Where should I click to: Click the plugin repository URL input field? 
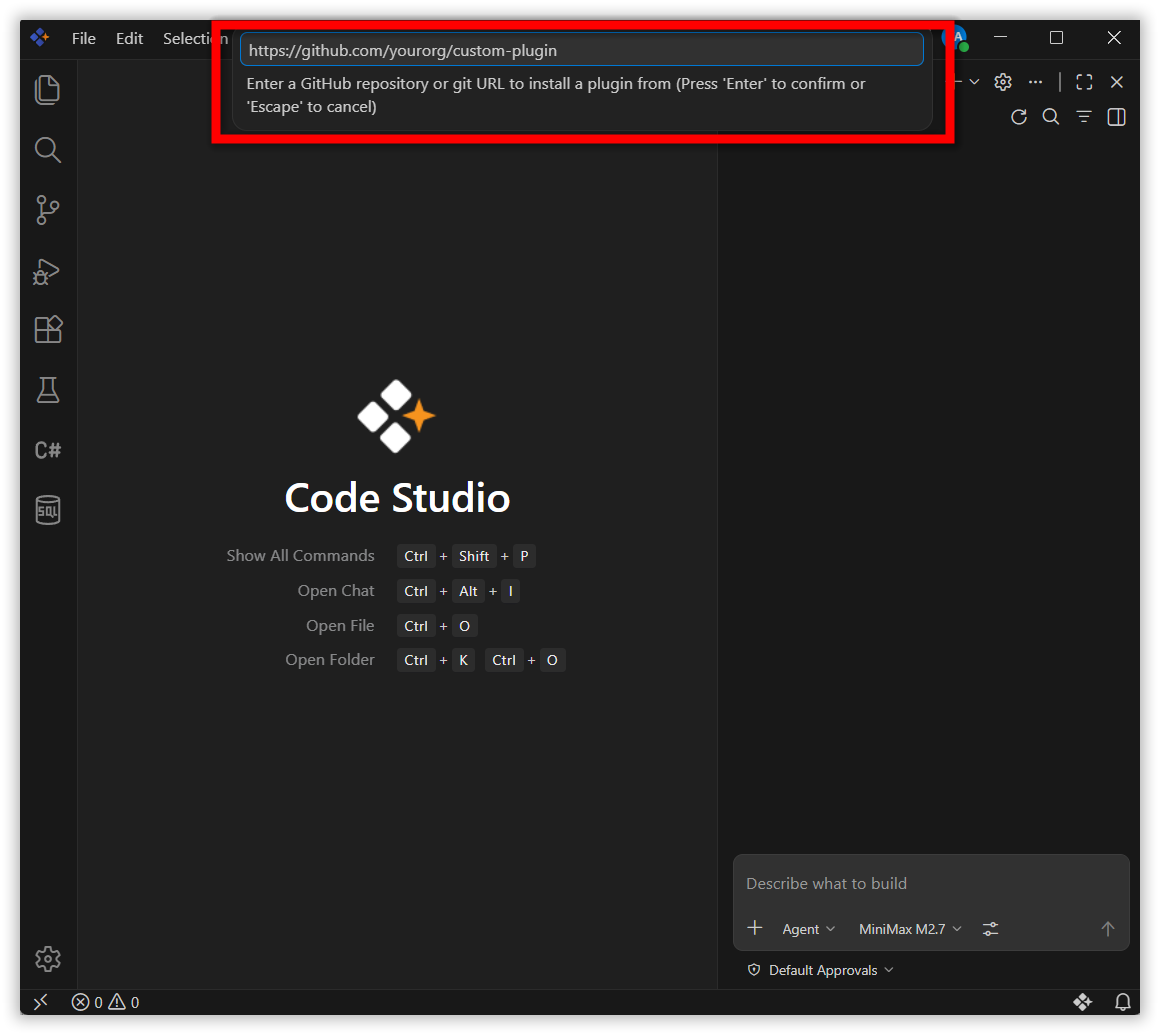pyautogui.click(x=581, y=50)
